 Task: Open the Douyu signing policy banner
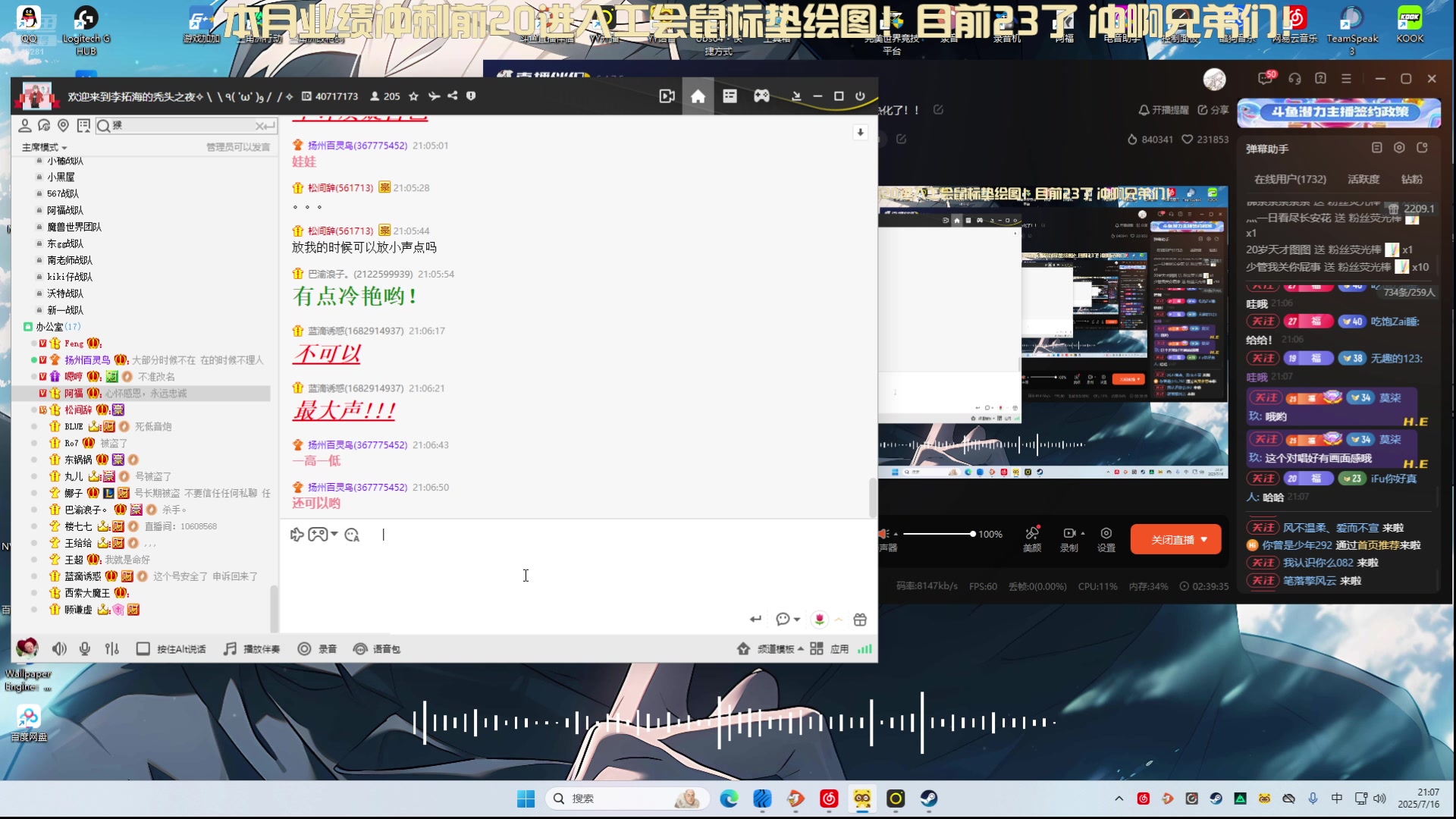coord(1339,112)
